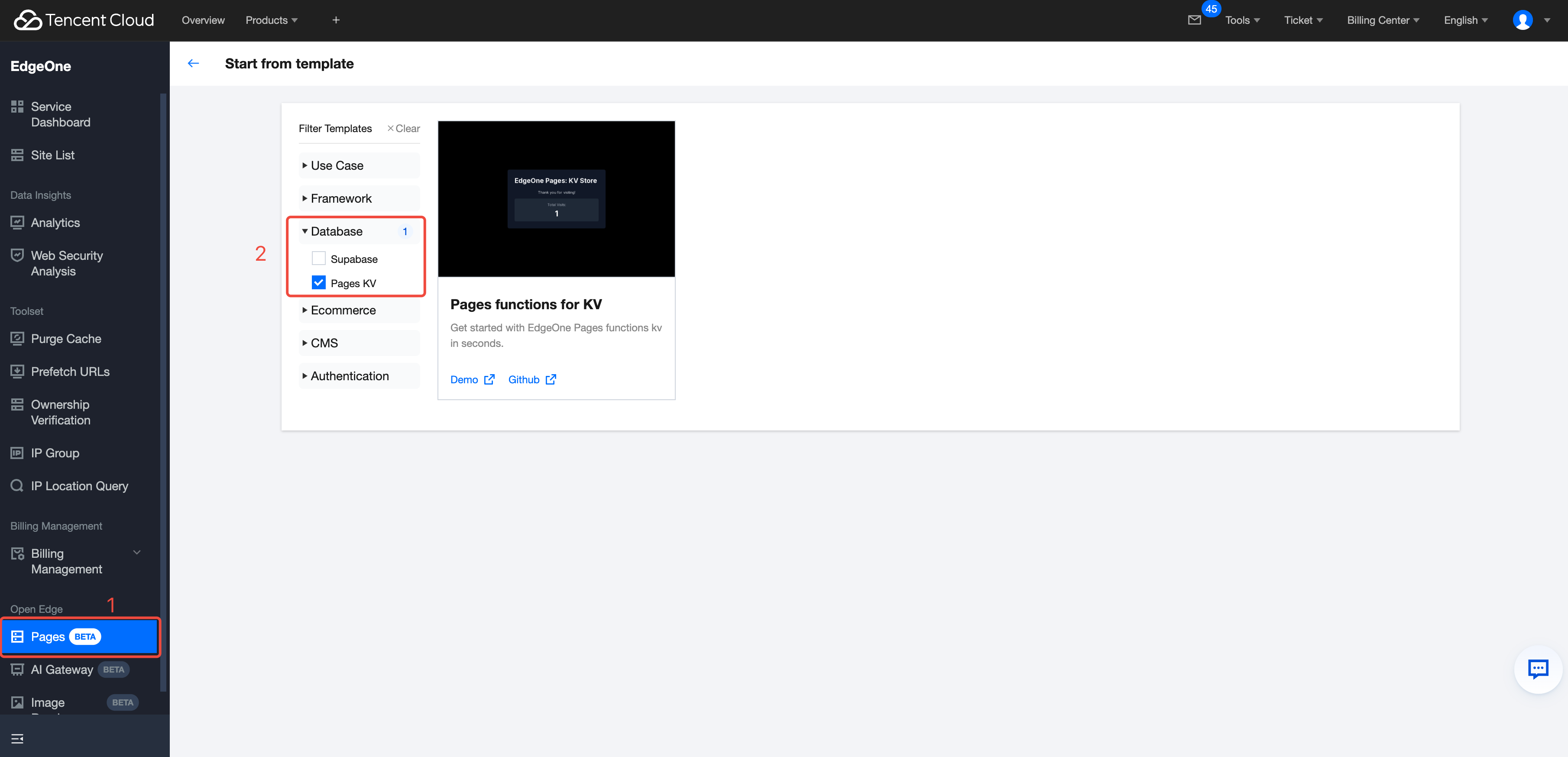Click the Database filter count badge
The width and height of the screenshot is (1568, 757).
tap(405, 231)
